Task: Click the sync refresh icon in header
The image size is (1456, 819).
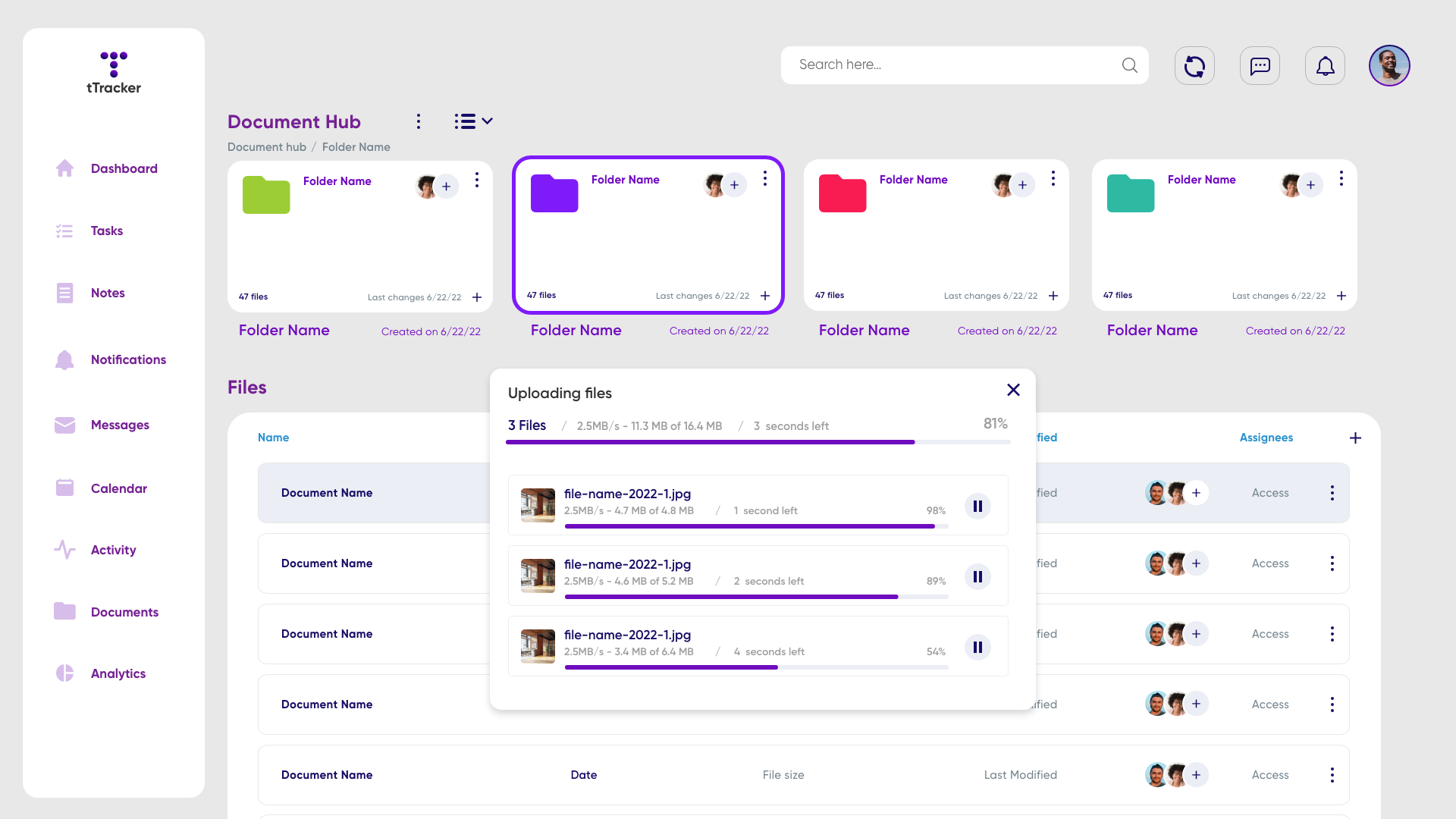Action: click(1194, 66)
